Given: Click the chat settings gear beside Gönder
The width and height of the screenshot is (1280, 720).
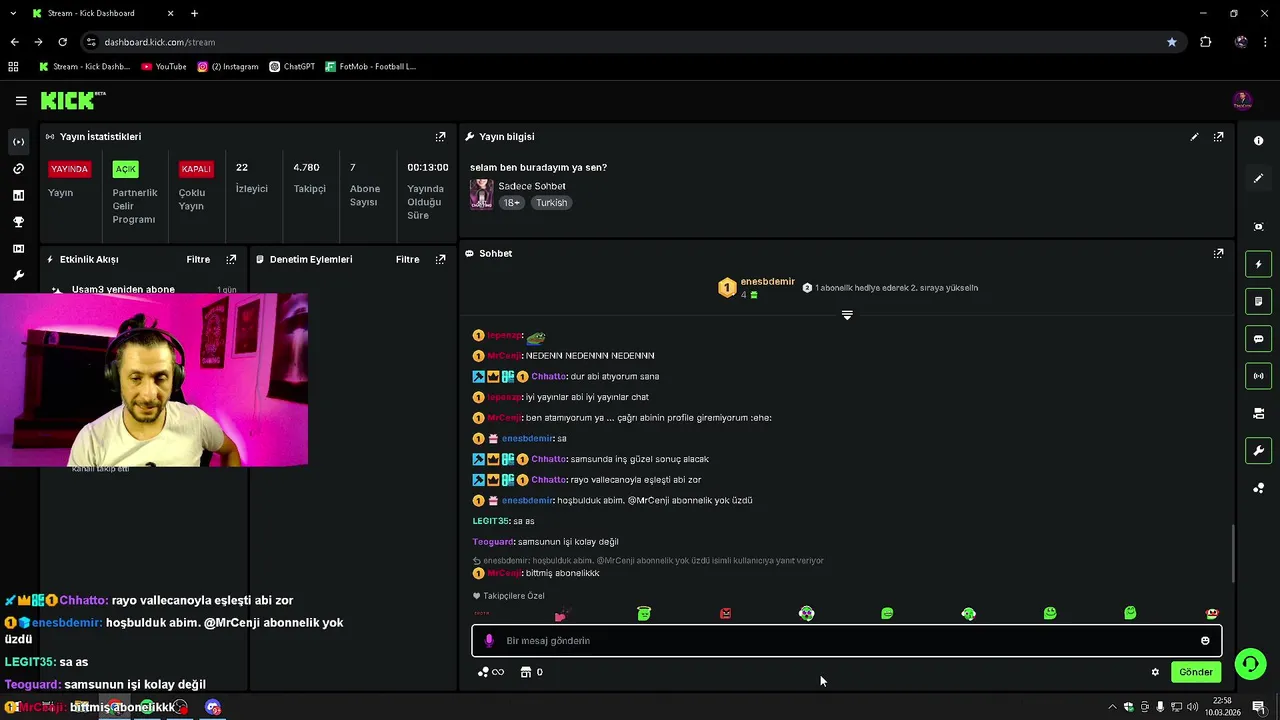Looking at the screenshot, I should pyautogui.click(x=1155, y=672).
